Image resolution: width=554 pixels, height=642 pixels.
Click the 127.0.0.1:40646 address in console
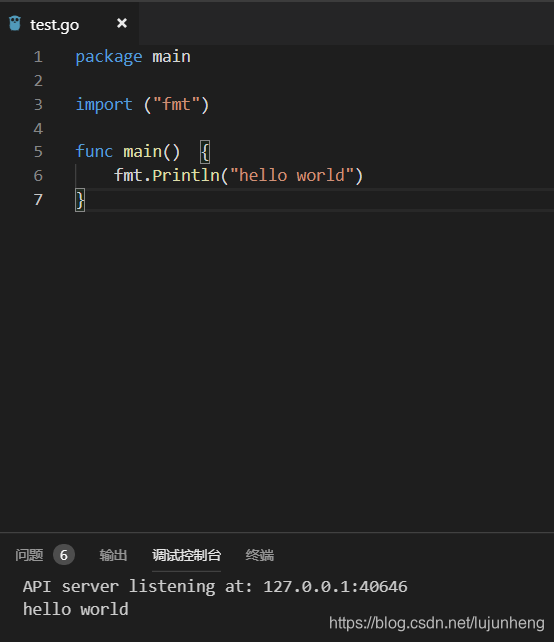[335, 587]
